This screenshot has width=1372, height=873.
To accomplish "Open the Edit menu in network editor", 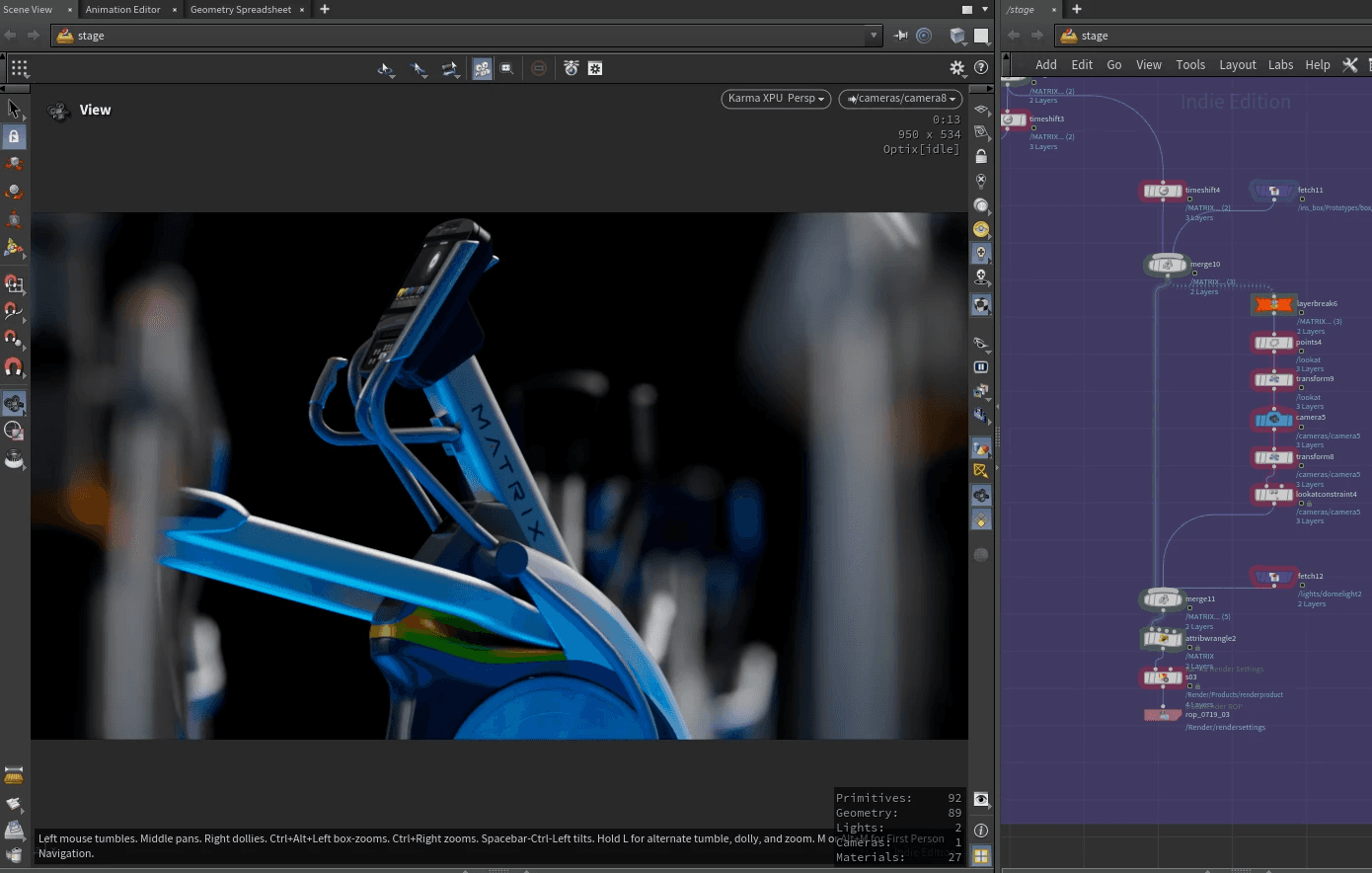I will [x=1082, y=64].
